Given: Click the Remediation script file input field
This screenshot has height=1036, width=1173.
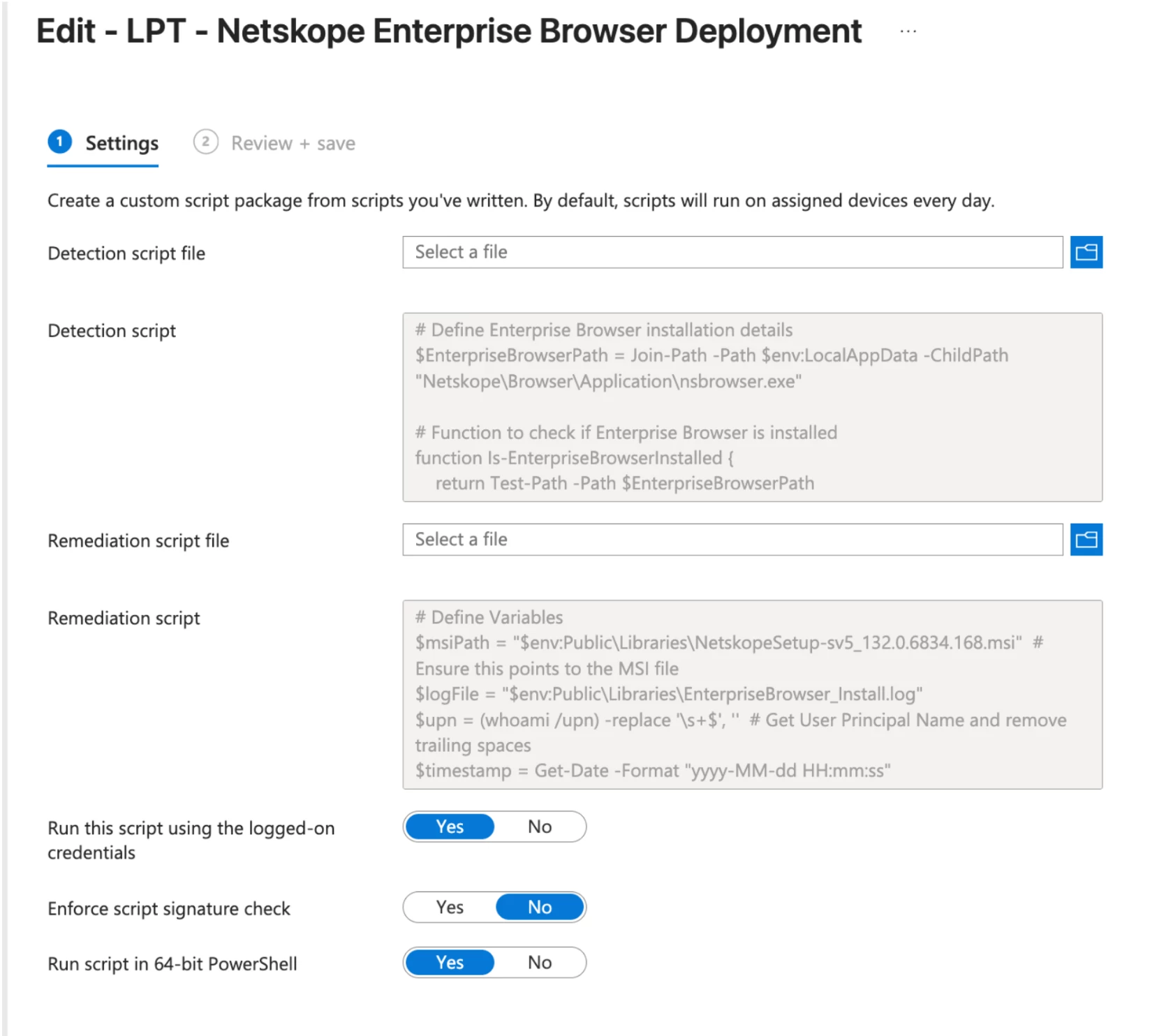Looking at the screenshot, I should click(x=732, y=540).
